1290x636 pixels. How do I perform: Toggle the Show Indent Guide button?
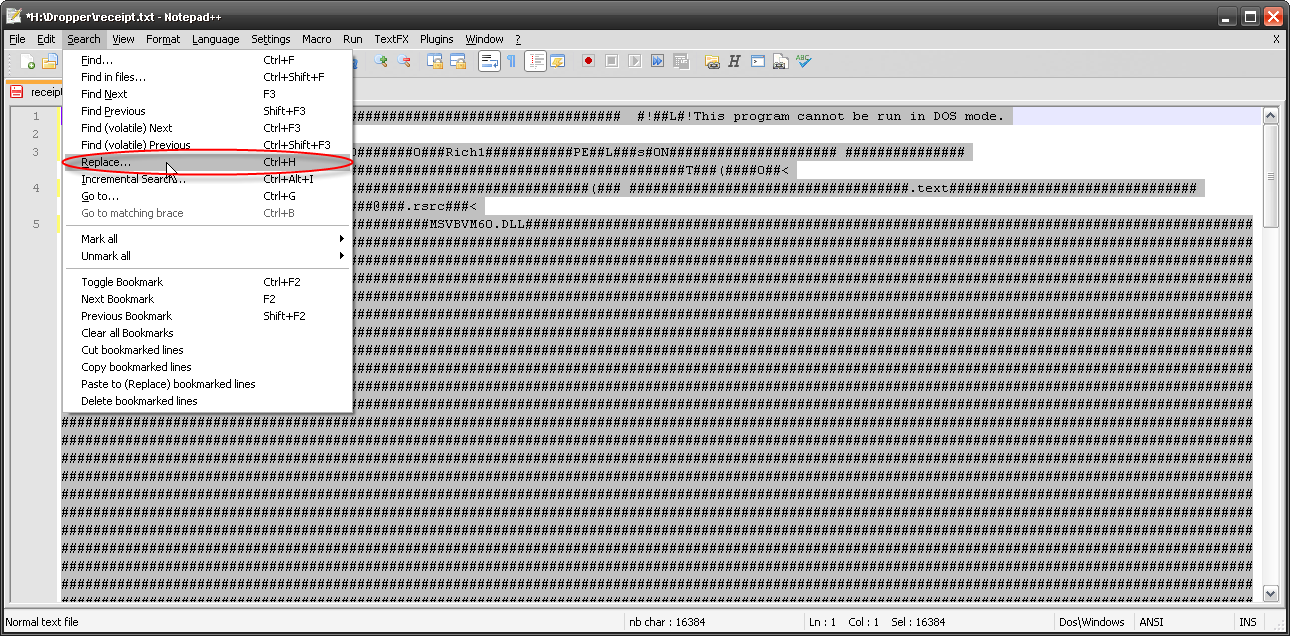tap(535, 61)
